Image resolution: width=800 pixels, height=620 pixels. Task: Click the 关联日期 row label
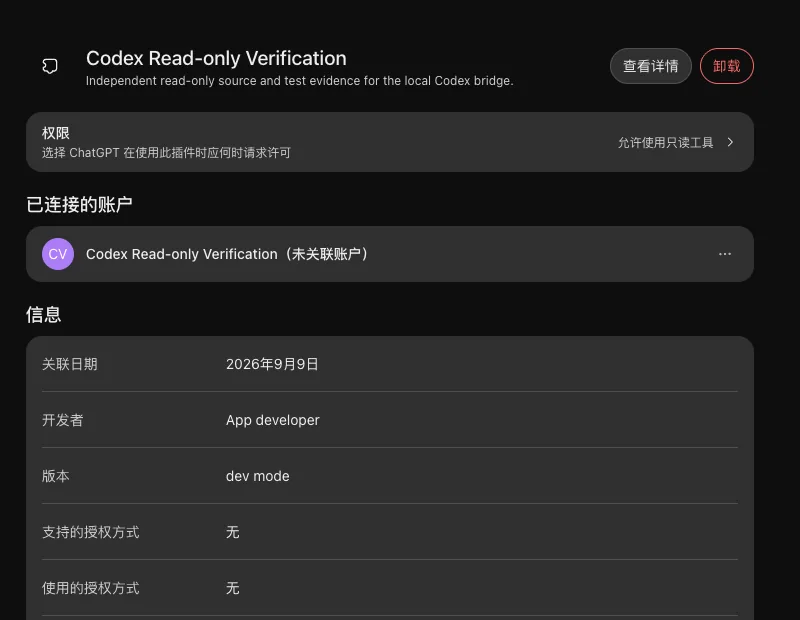(x=69, y=364)
